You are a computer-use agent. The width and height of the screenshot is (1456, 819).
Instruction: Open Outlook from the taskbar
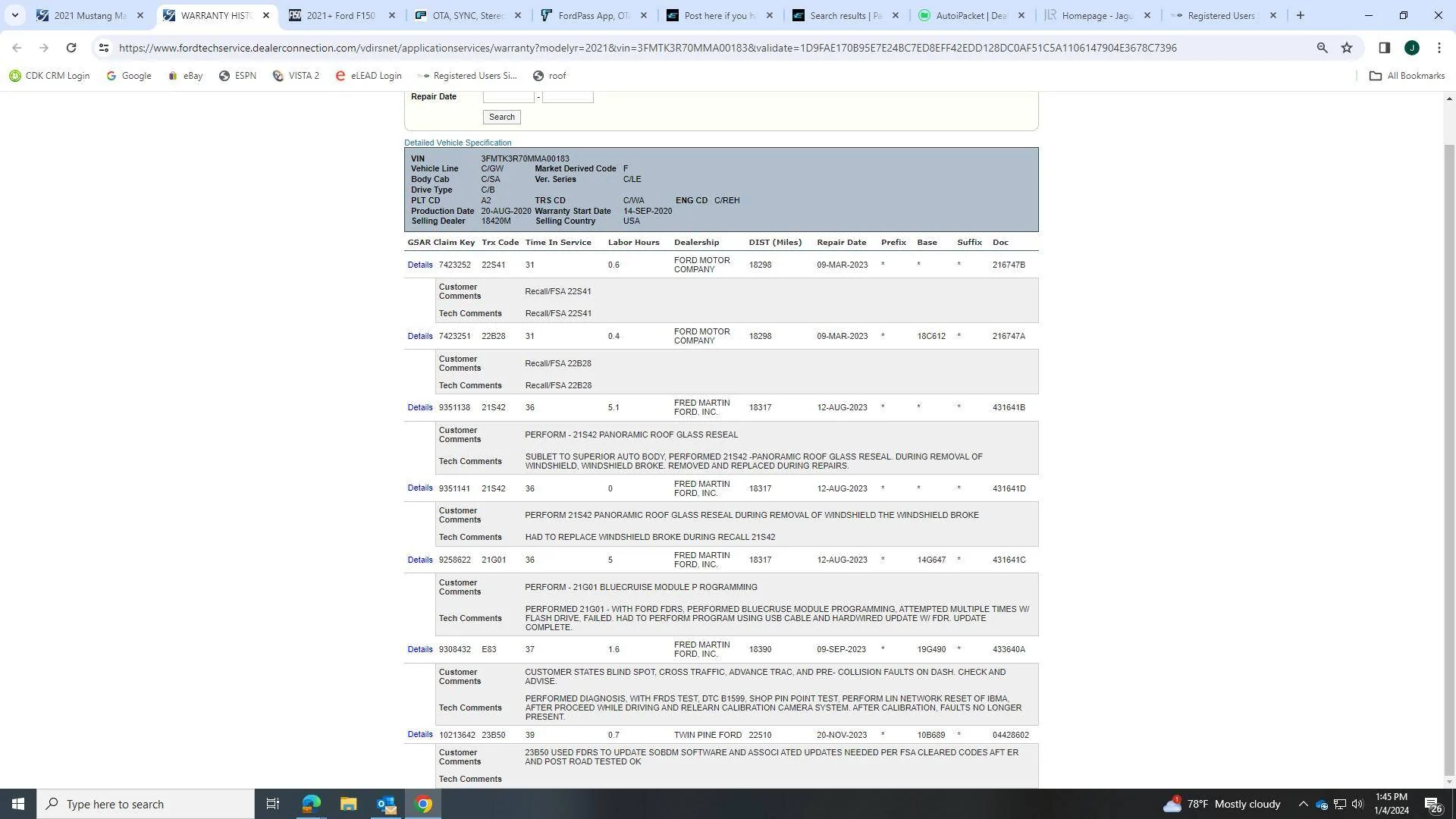point(386,804)
